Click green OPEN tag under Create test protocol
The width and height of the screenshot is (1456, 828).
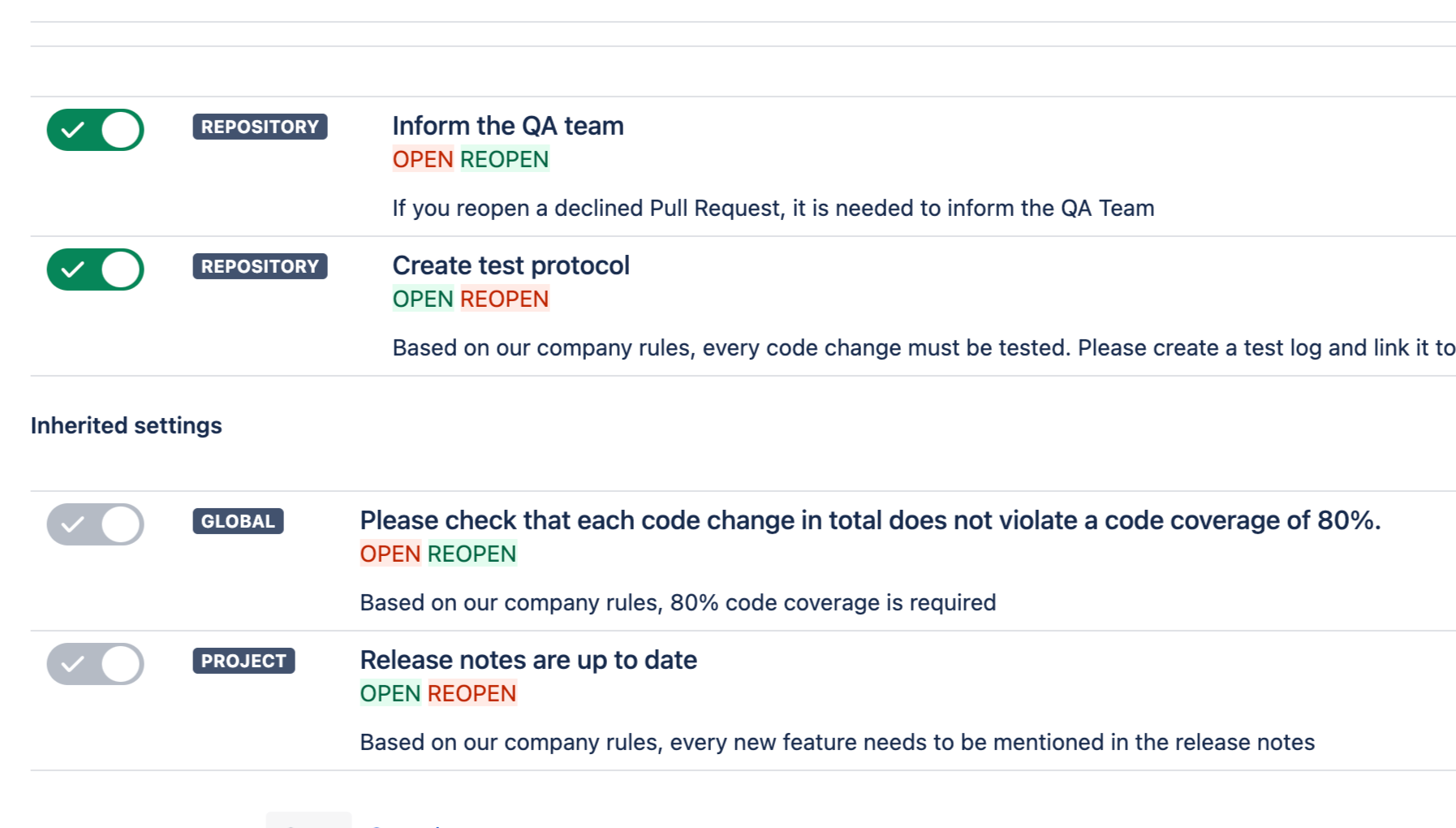423,299
